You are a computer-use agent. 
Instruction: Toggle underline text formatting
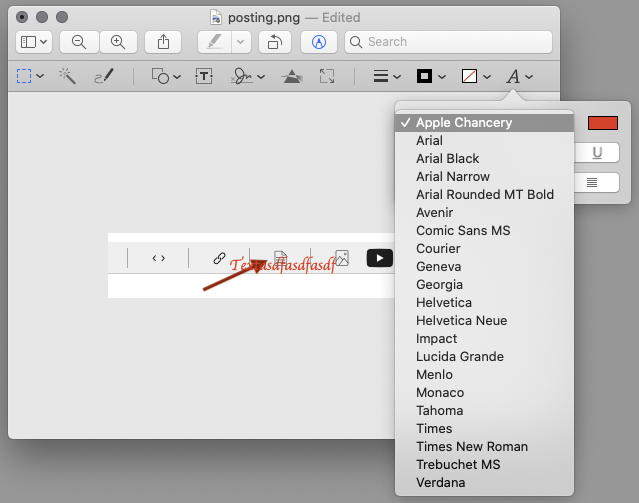coord(597,153)
